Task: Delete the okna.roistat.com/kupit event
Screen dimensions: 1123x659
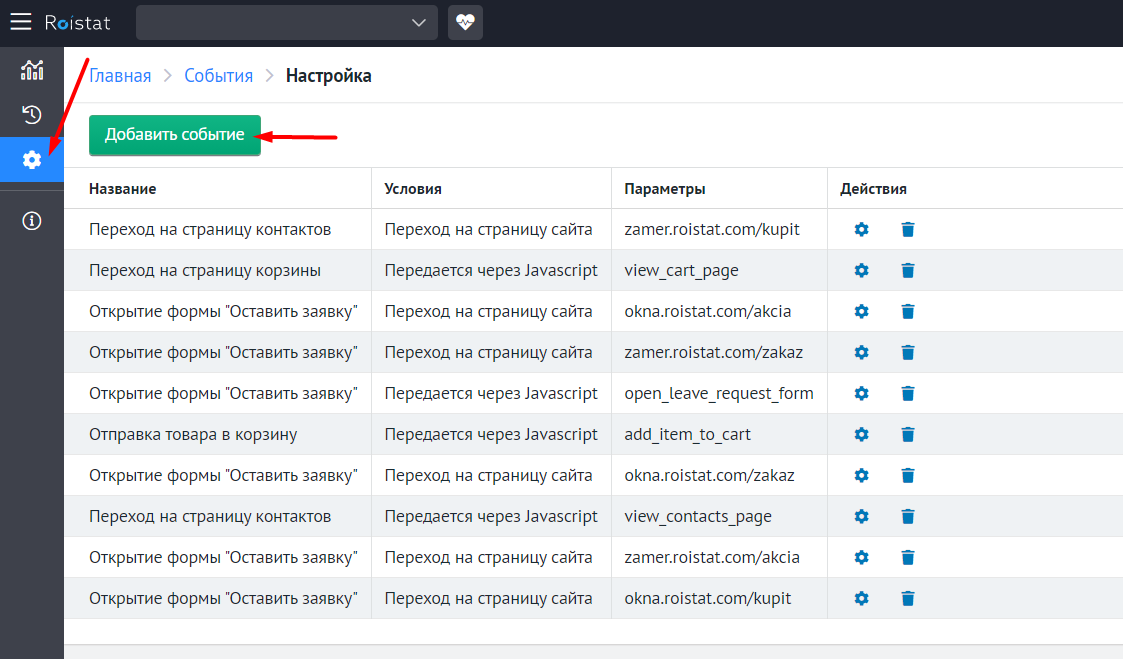Action: 907,598
